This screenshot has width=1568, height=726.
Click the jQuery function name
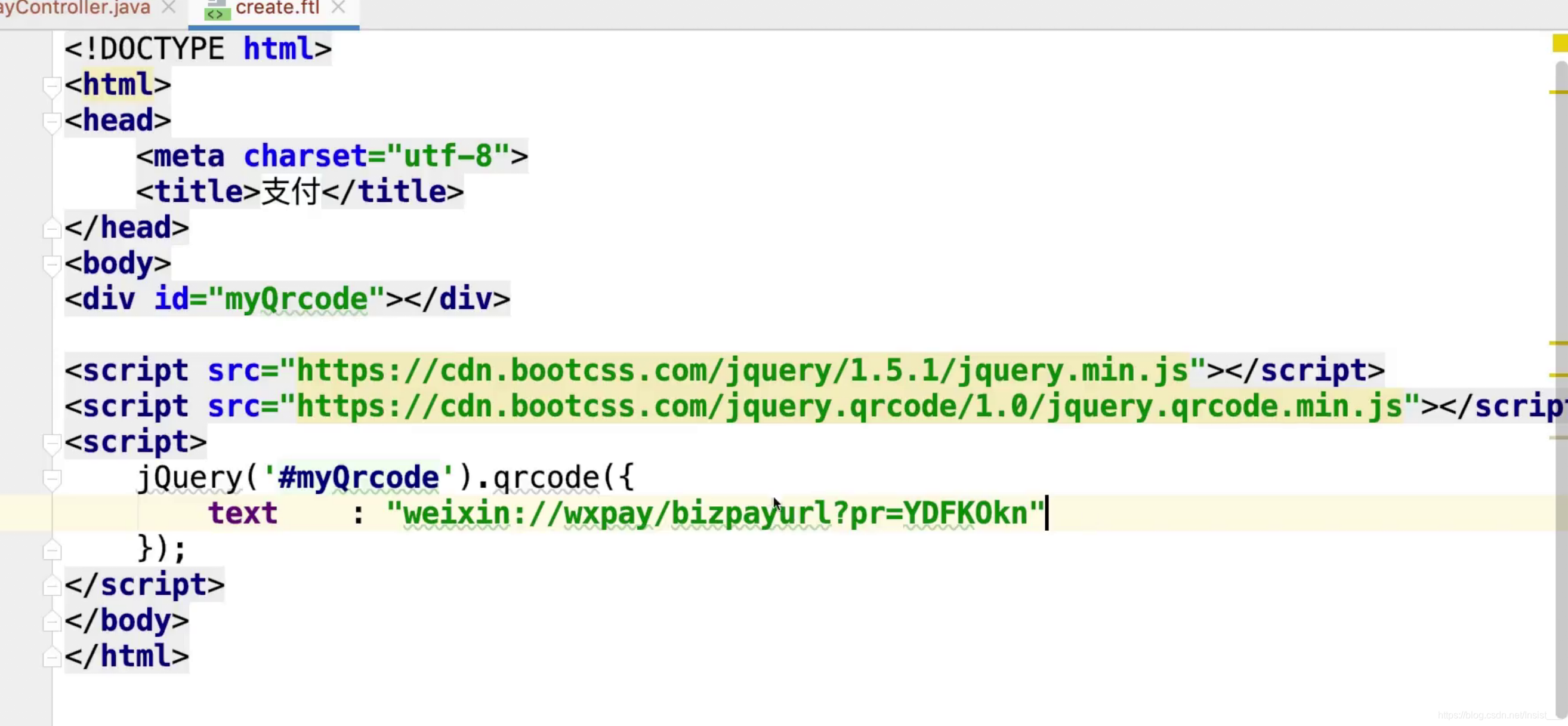pyautogui.click(x=190, y=478)
